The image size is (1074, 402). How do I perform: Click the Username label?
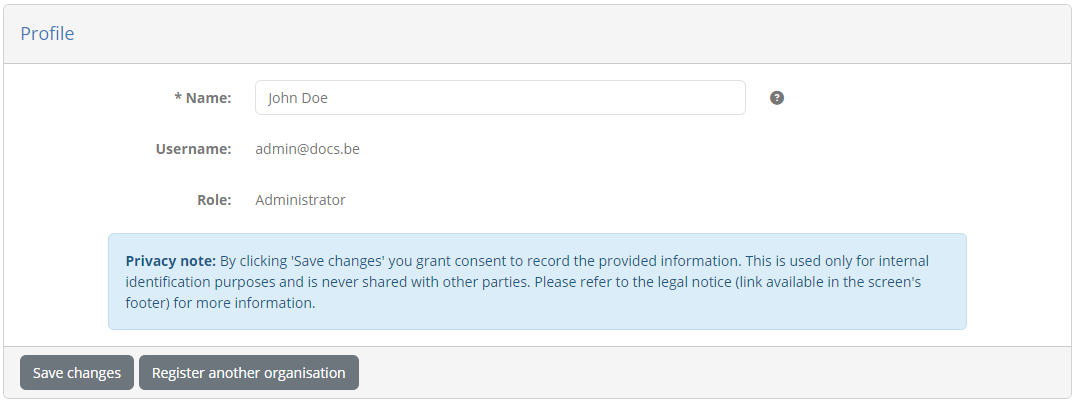click(193, 149)
